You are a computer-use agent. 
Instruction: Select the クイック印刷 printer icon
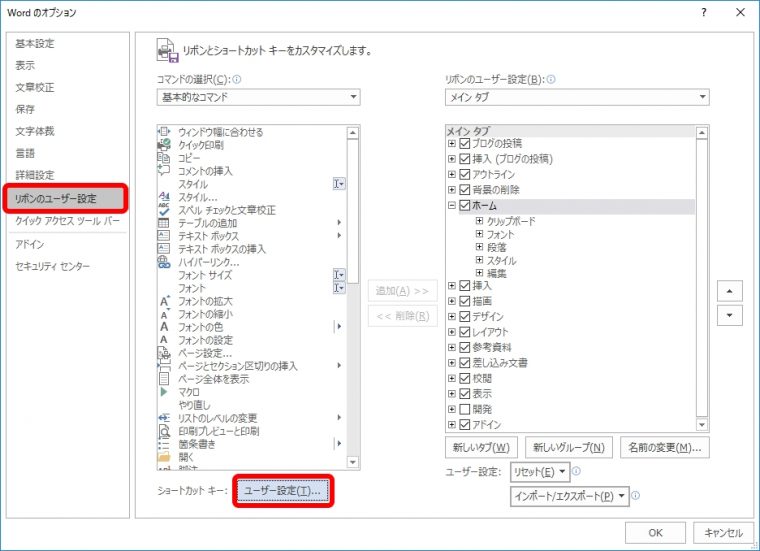pyautogui.click(x=164, y=144)
